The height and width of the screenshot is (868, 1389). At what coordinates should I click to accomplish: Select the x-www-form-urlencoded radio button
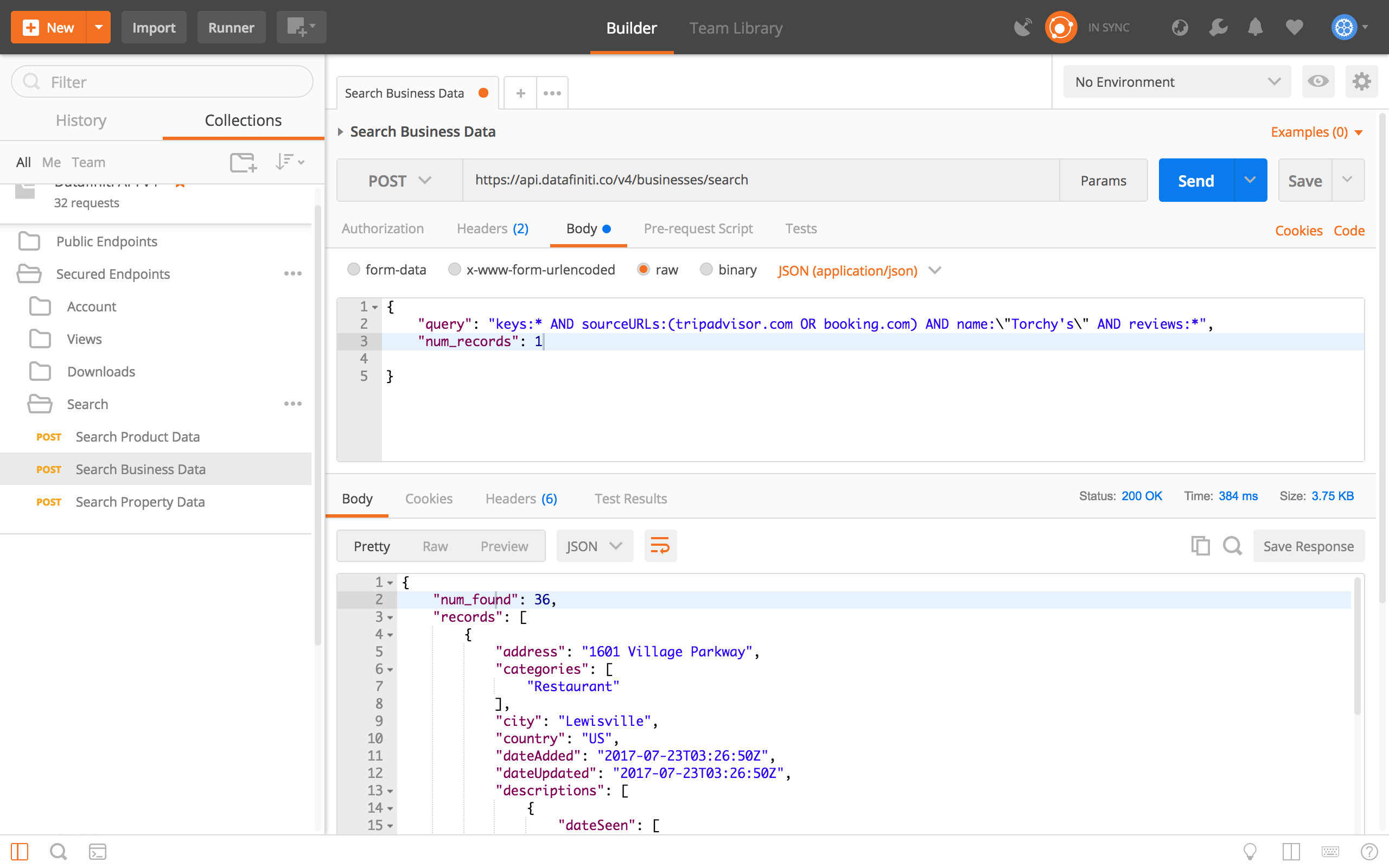pos(454,269)
